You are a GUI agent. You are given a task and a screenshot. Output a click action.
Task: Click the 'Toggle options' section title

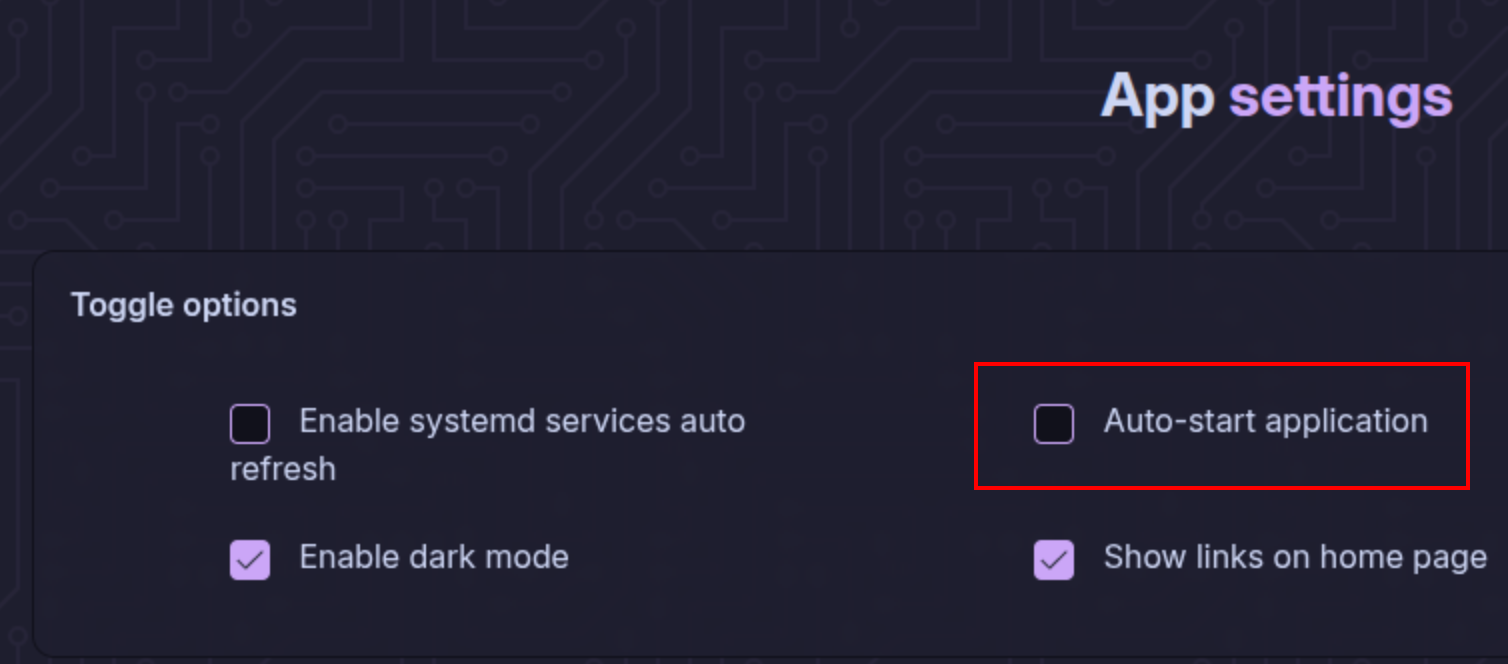click(x=184, y=305)
